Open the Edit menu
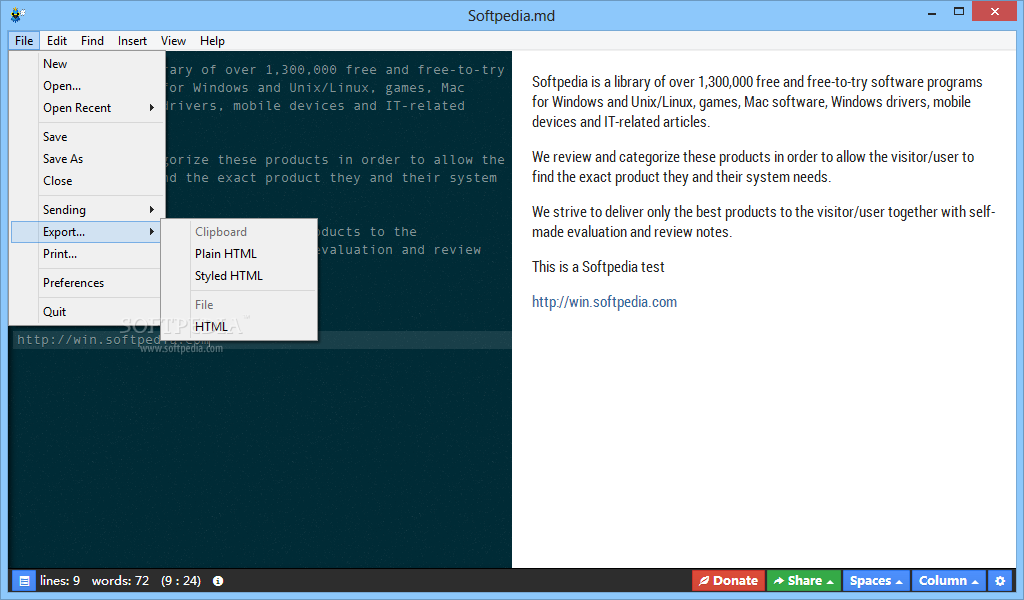1024x600 pixels. pos(57,40)
